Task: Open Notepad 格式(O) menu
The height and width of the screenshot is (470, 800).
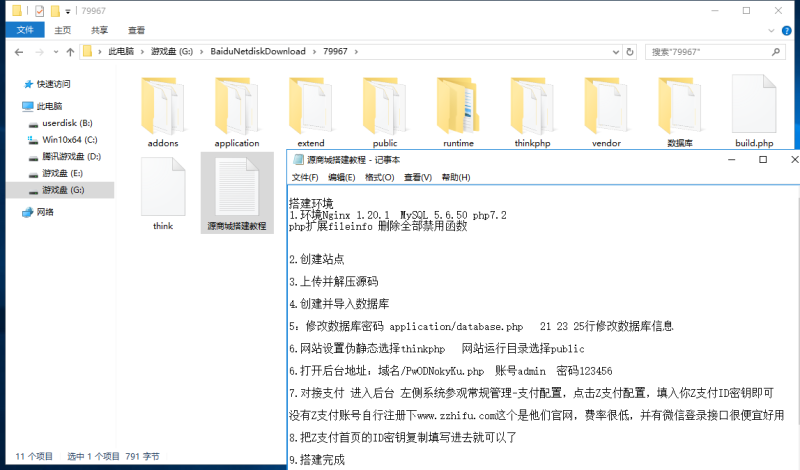Action: [x=380, y=177]
